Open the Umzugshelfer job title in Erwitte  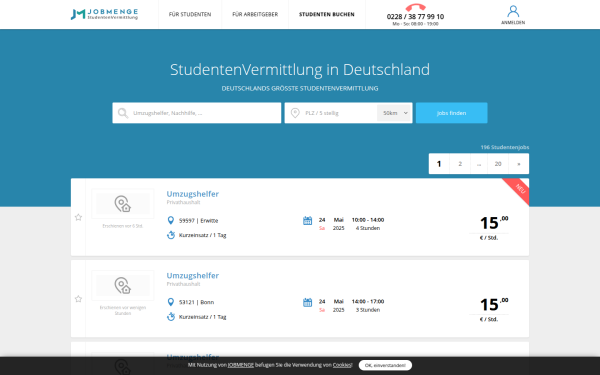tap(192, 194)
